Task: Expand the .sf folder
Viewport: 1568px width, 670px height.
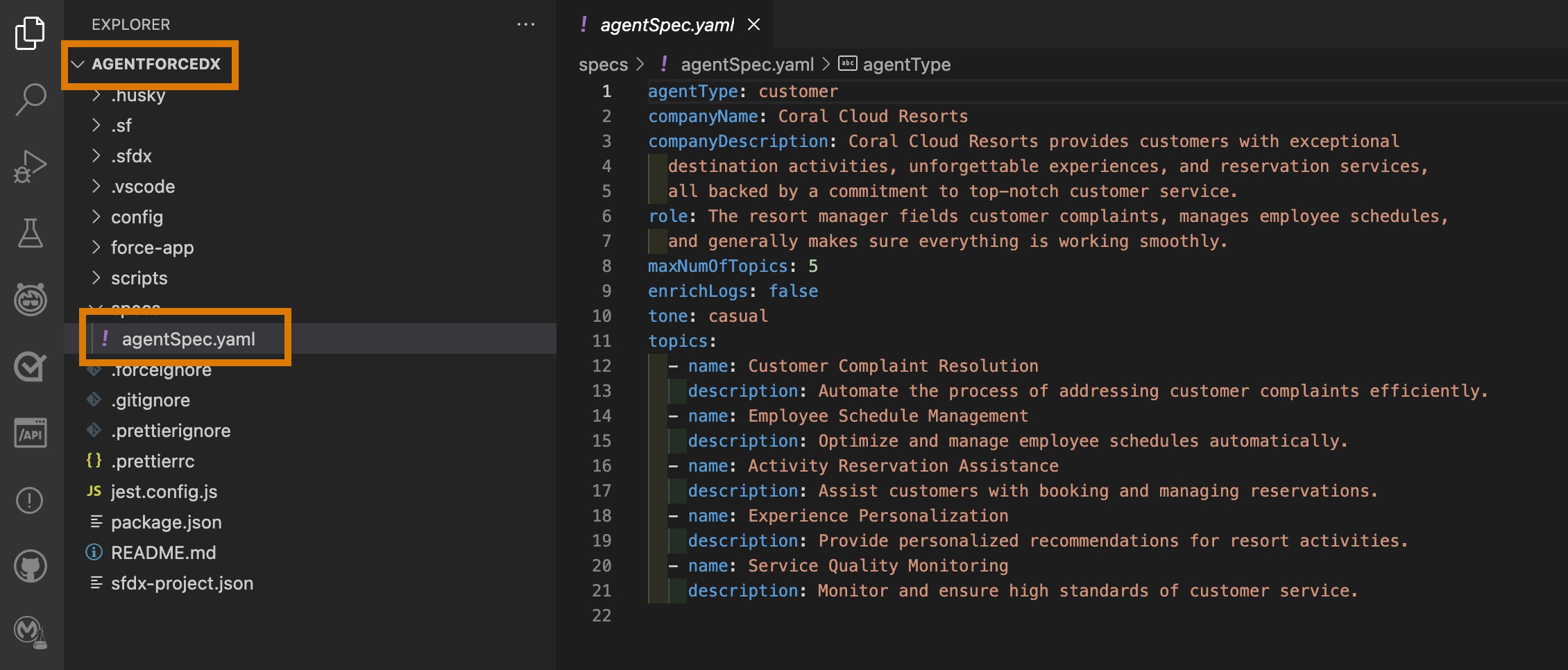Action: (x=309, y=126)
